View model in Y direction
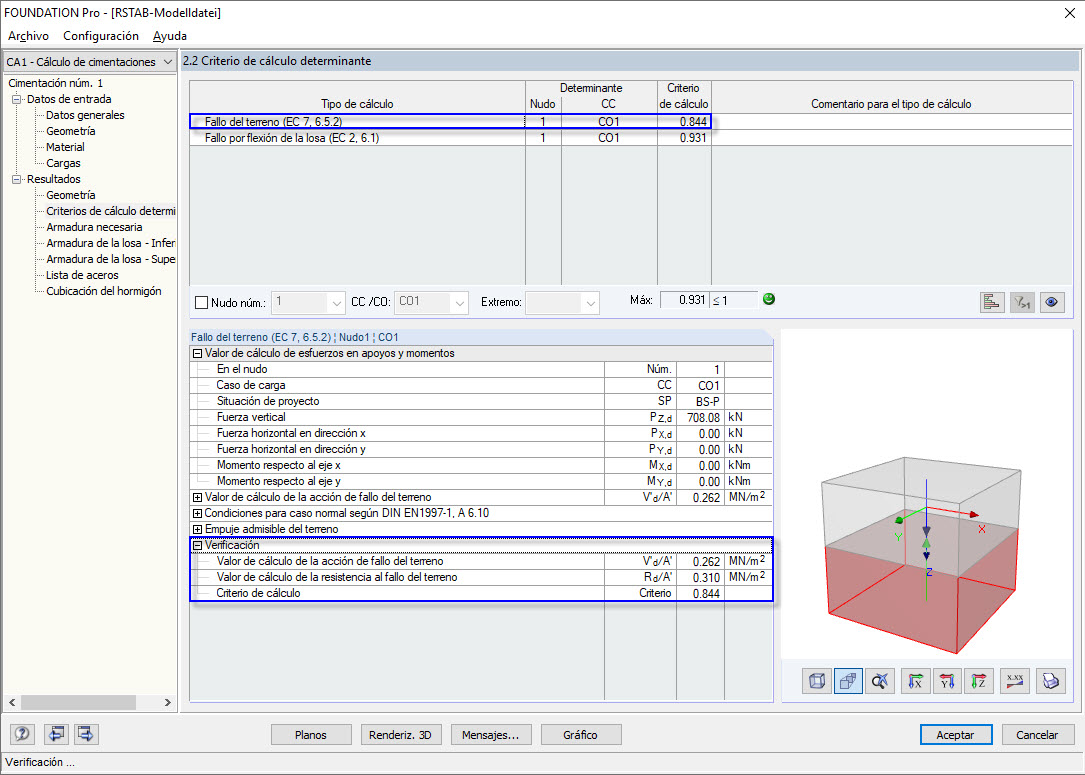1085x775 pixels. pyautogui.click(x=947, y=682)
